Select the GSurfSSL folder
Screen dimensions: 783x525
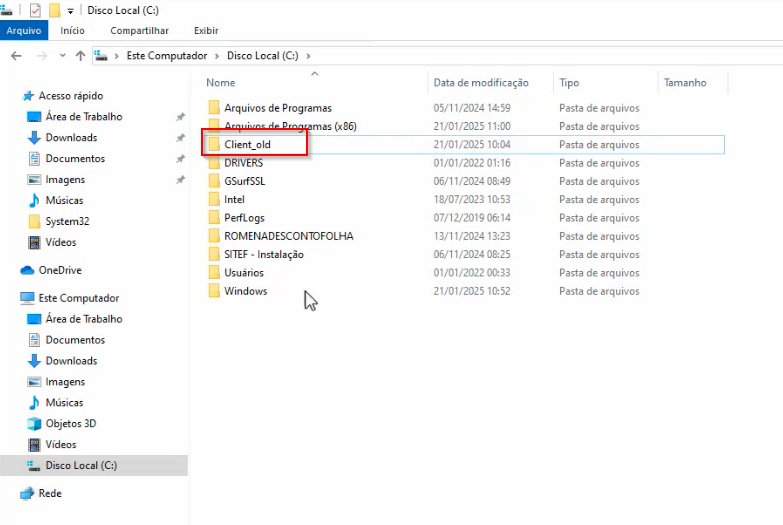click(x=245, y=181)
